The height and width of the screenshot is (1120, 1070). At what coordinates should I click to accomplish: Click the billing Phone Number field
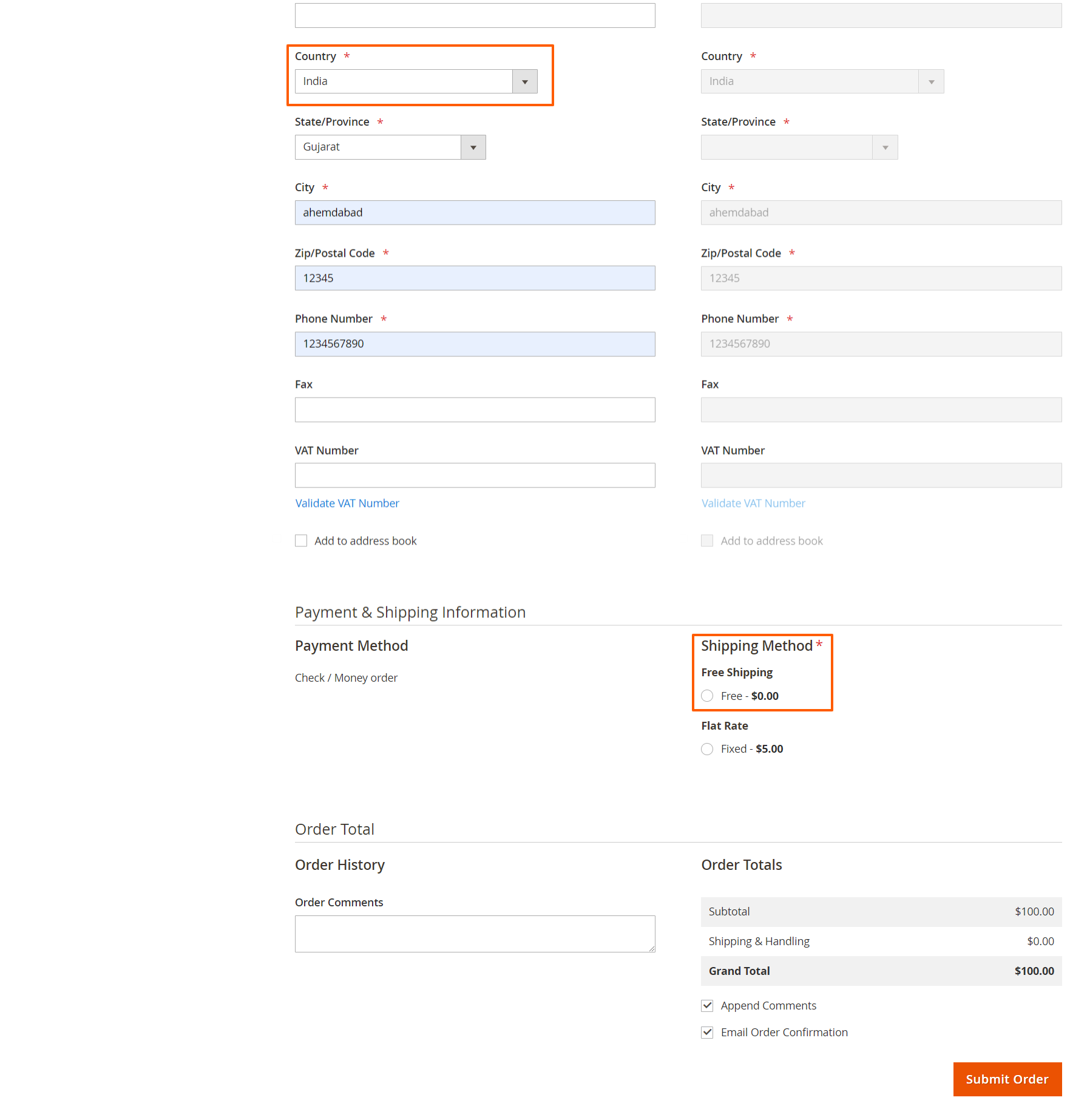coord(475,344)
